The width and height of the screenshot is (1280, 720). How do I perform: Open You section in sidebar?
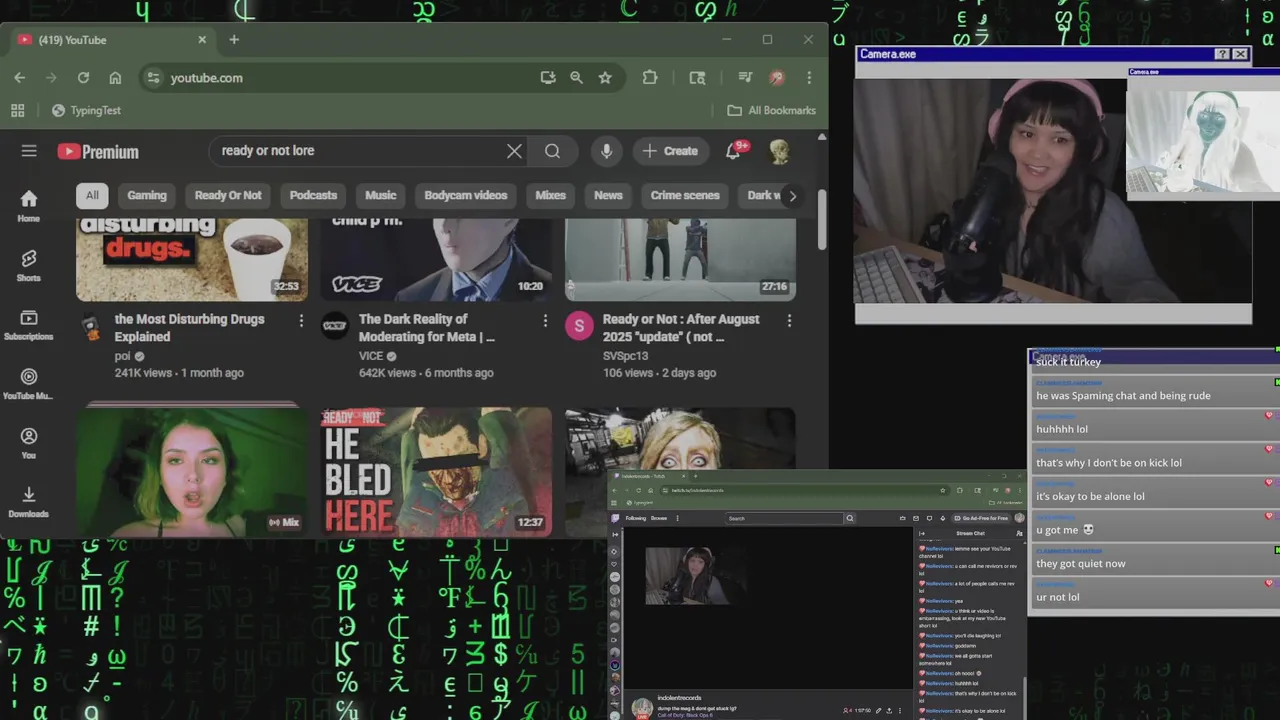[29, 443]
